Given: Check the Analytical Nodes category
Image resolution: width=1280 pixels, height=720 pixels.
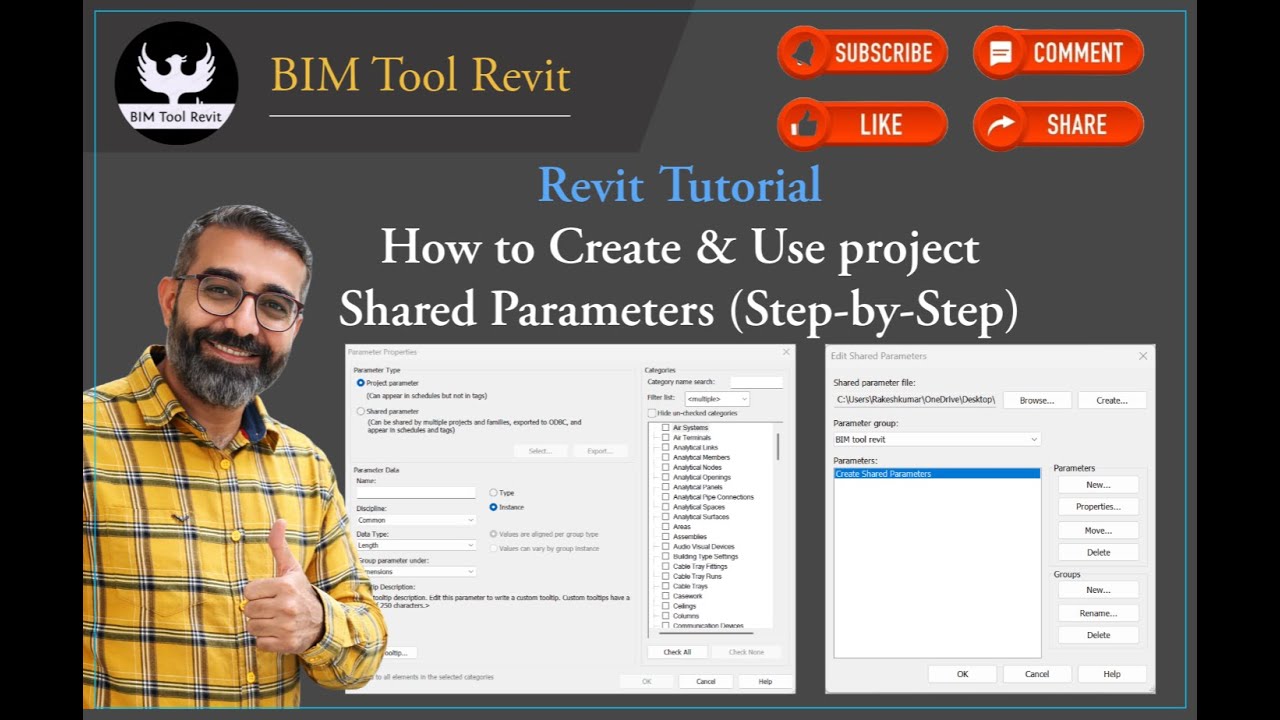Looking at the screenshot, I should tap(666, 468).
